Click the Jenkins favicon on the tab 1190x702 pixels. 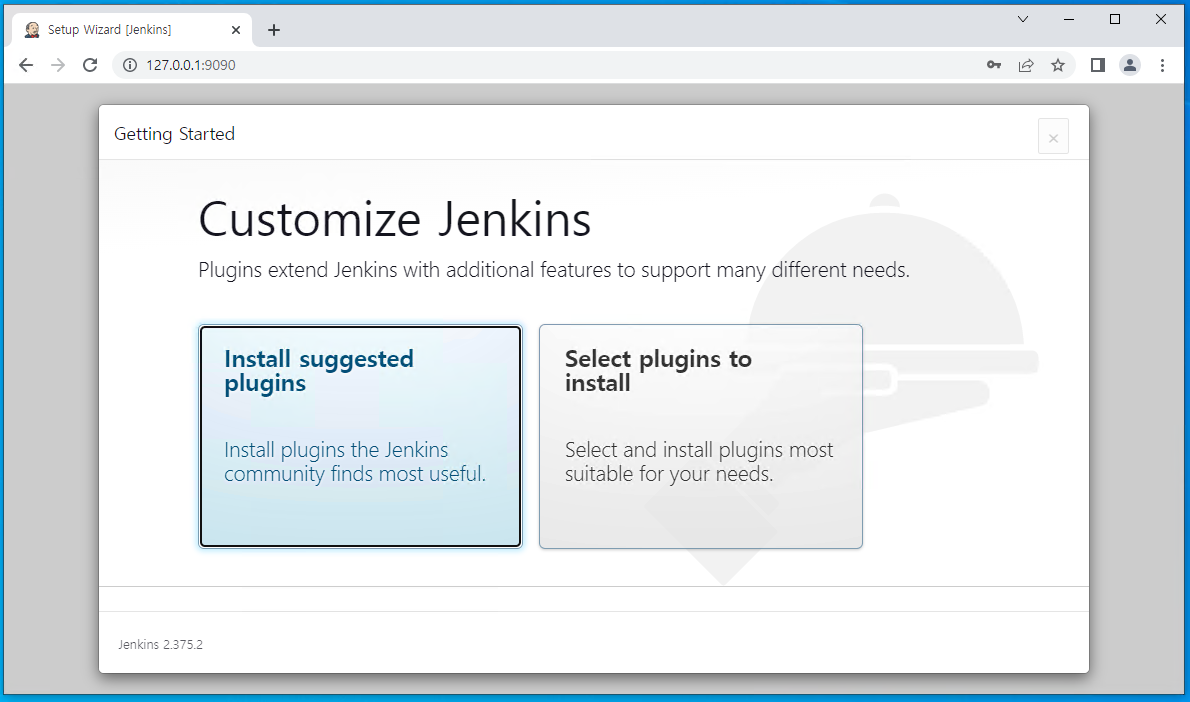click(x=32, y=30)
